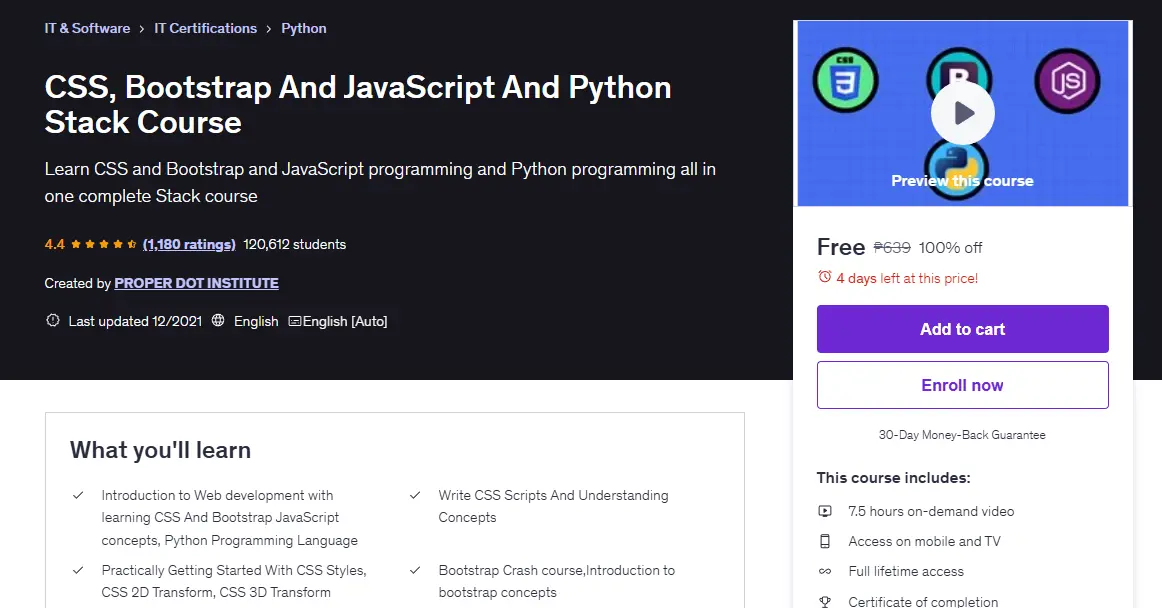Click the last updated clock badge icon

[x=53, y=320]
